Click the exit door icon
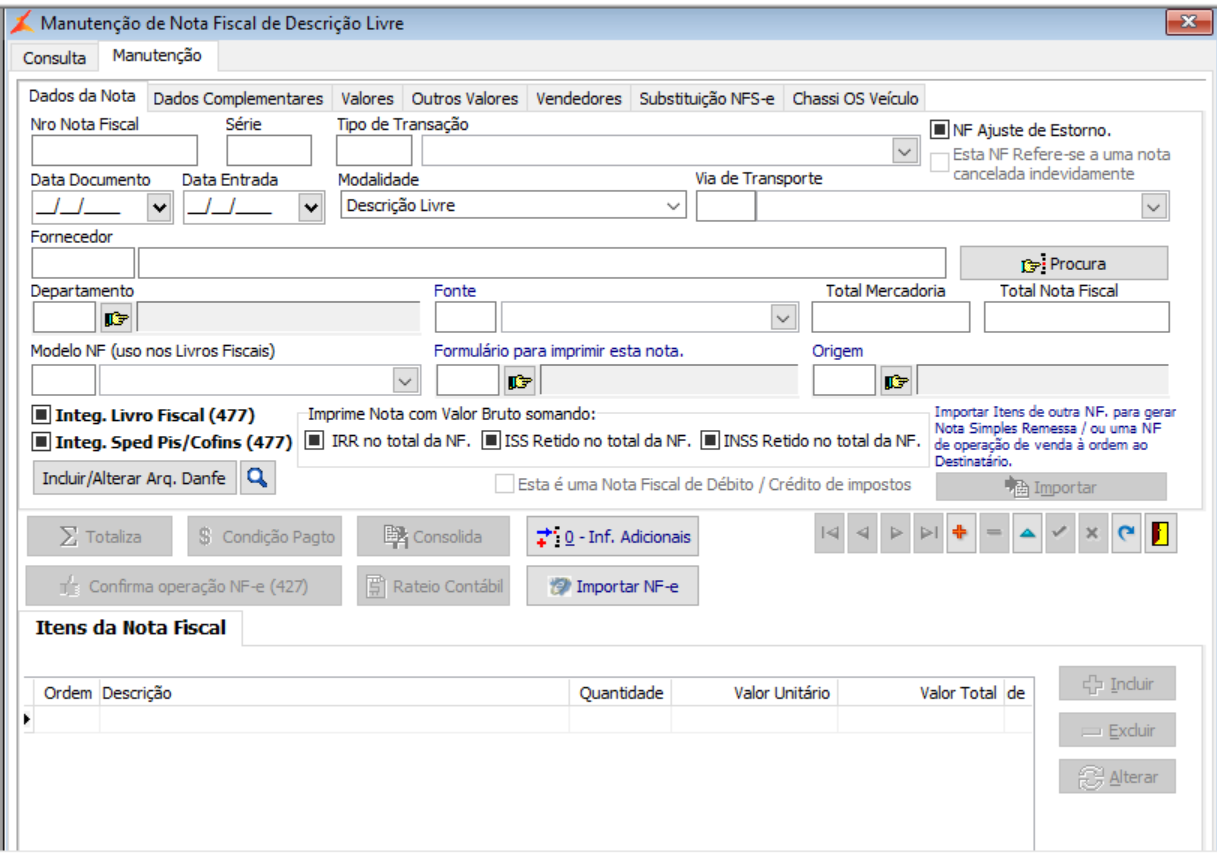1217x853 pixels. (1159, 534)
